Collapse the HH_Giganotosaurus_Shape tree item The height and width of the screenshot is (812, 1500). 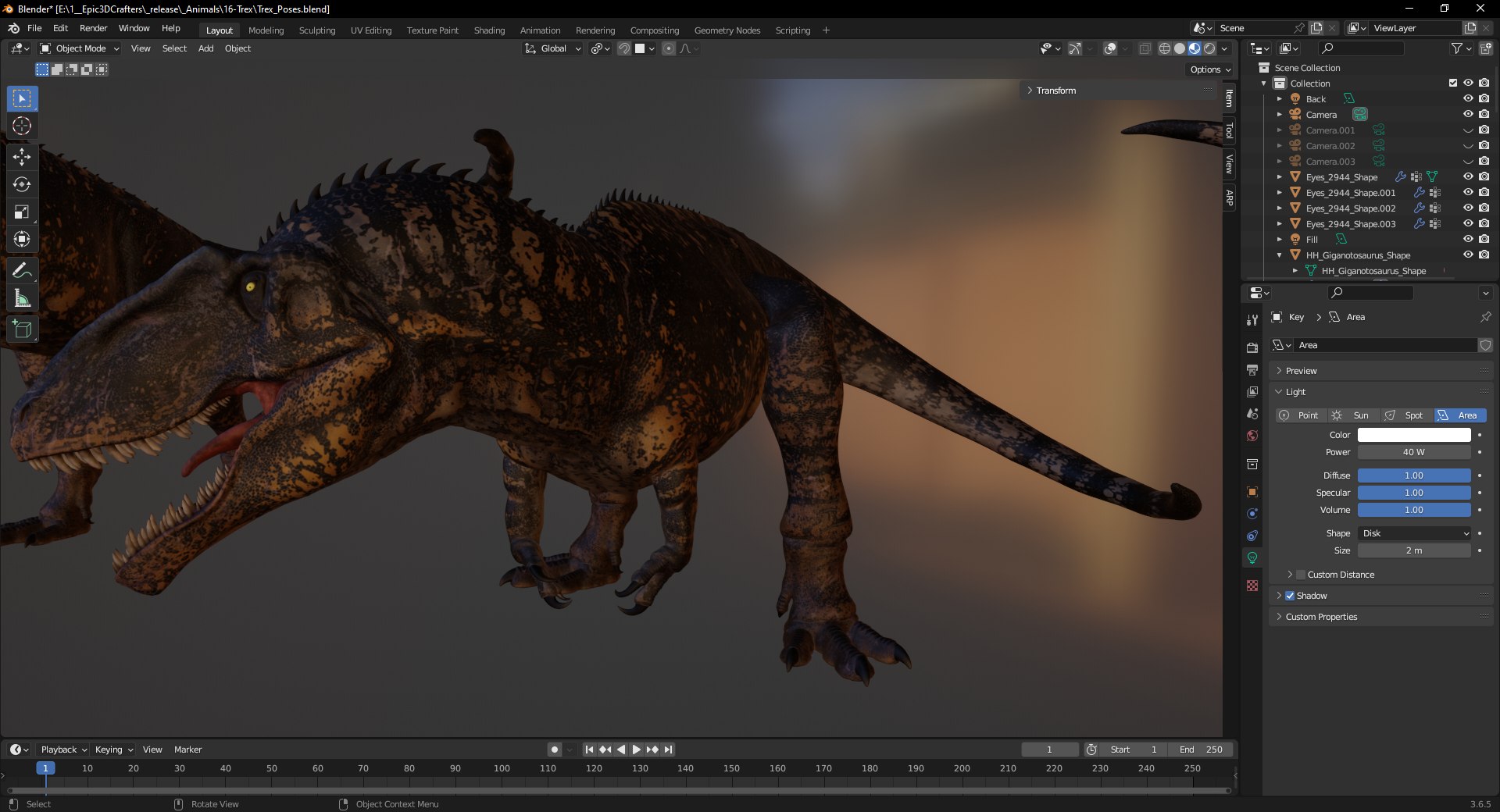pyautogui.click(x=1279, y=255)
